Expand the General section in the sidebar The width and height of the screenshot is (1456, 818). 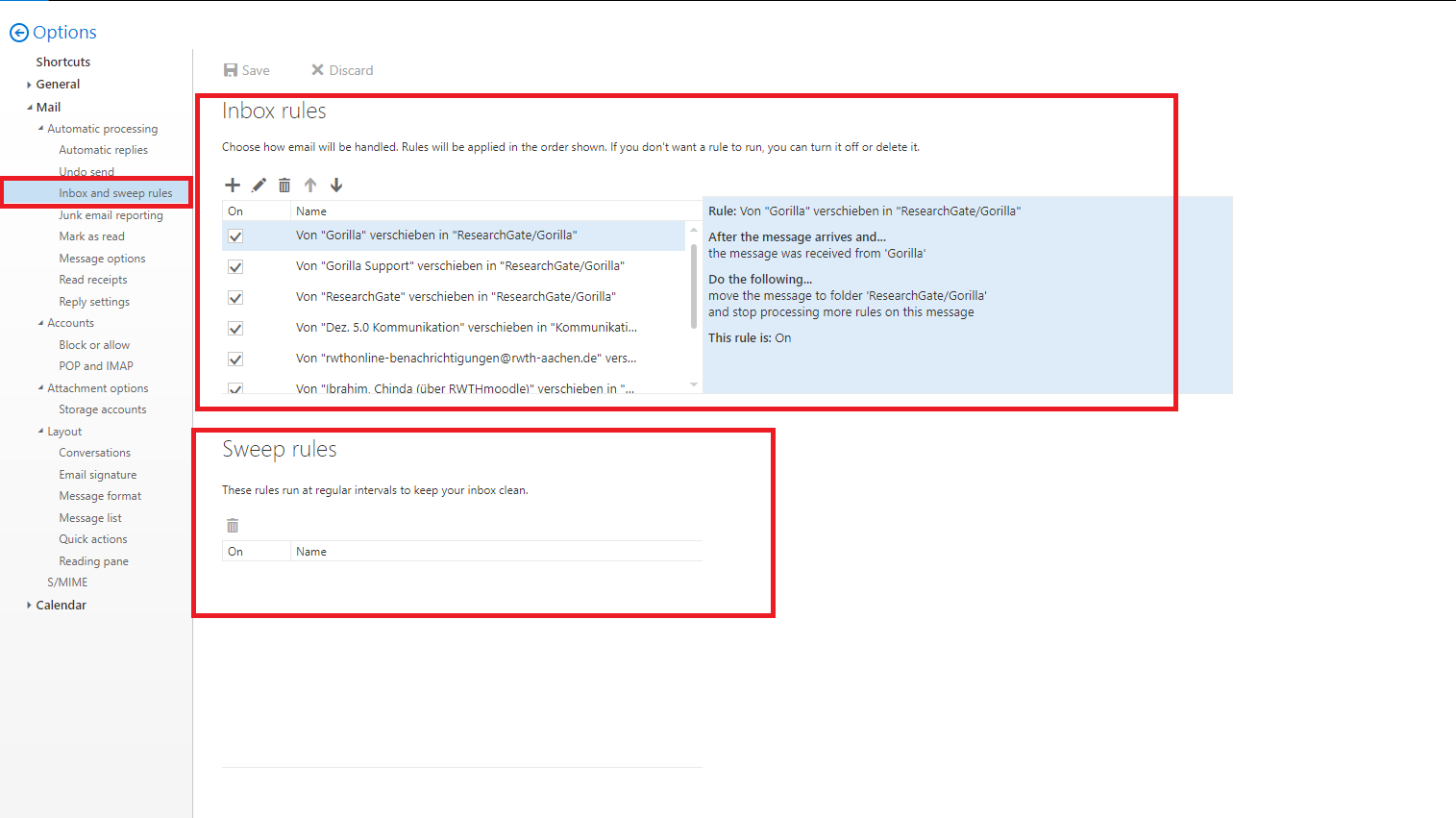coord(30,85)
